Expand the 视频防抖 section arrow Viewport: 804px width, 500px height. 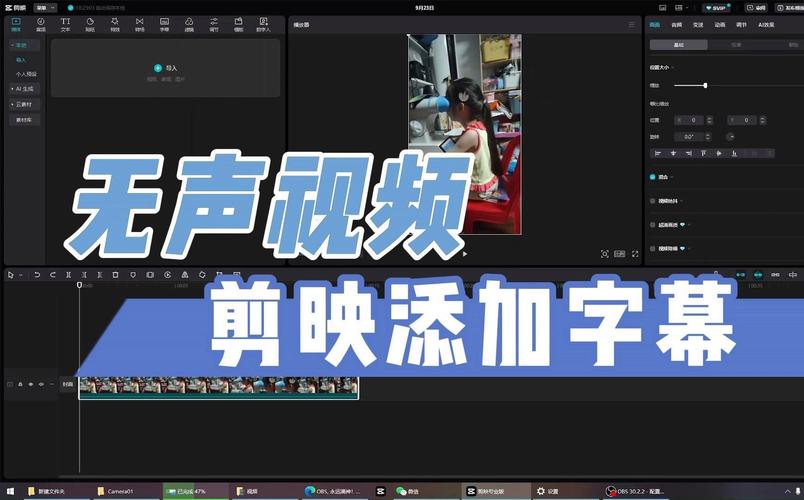click(x=681, y=201)
